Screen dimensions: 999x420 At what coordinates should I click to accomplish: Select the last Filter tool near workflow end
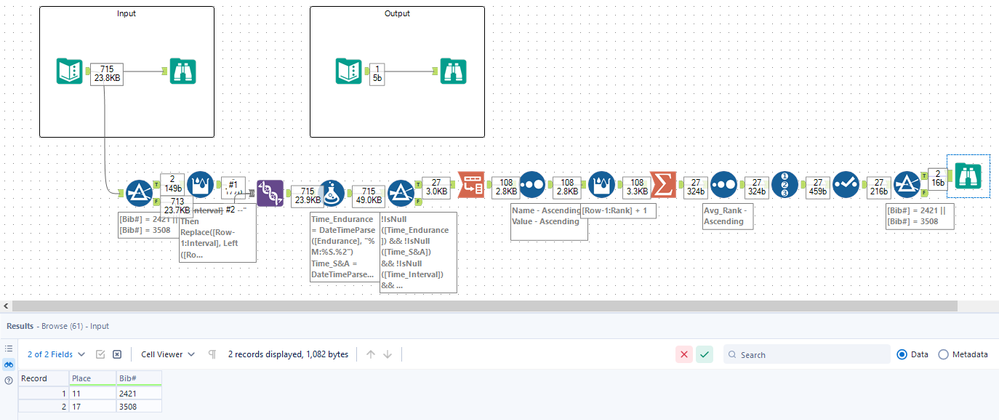tap(907, 184)
